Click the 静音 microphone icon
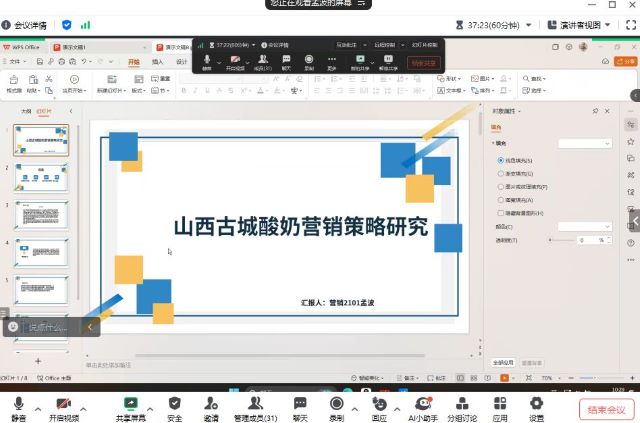The image size is (640, 423). 19,403
